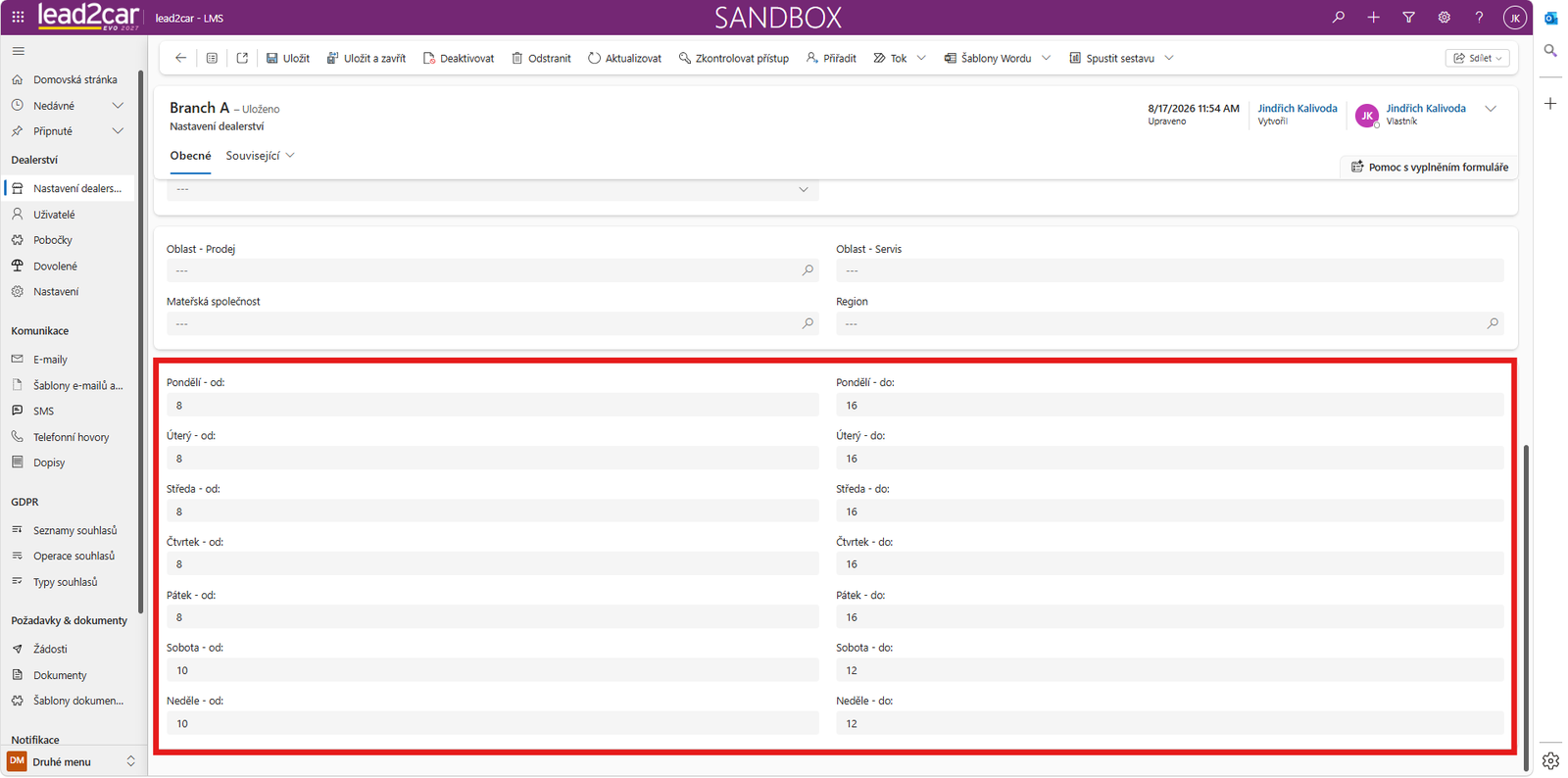
Task: Open the help question mark icon
Action: (1479, 18)
